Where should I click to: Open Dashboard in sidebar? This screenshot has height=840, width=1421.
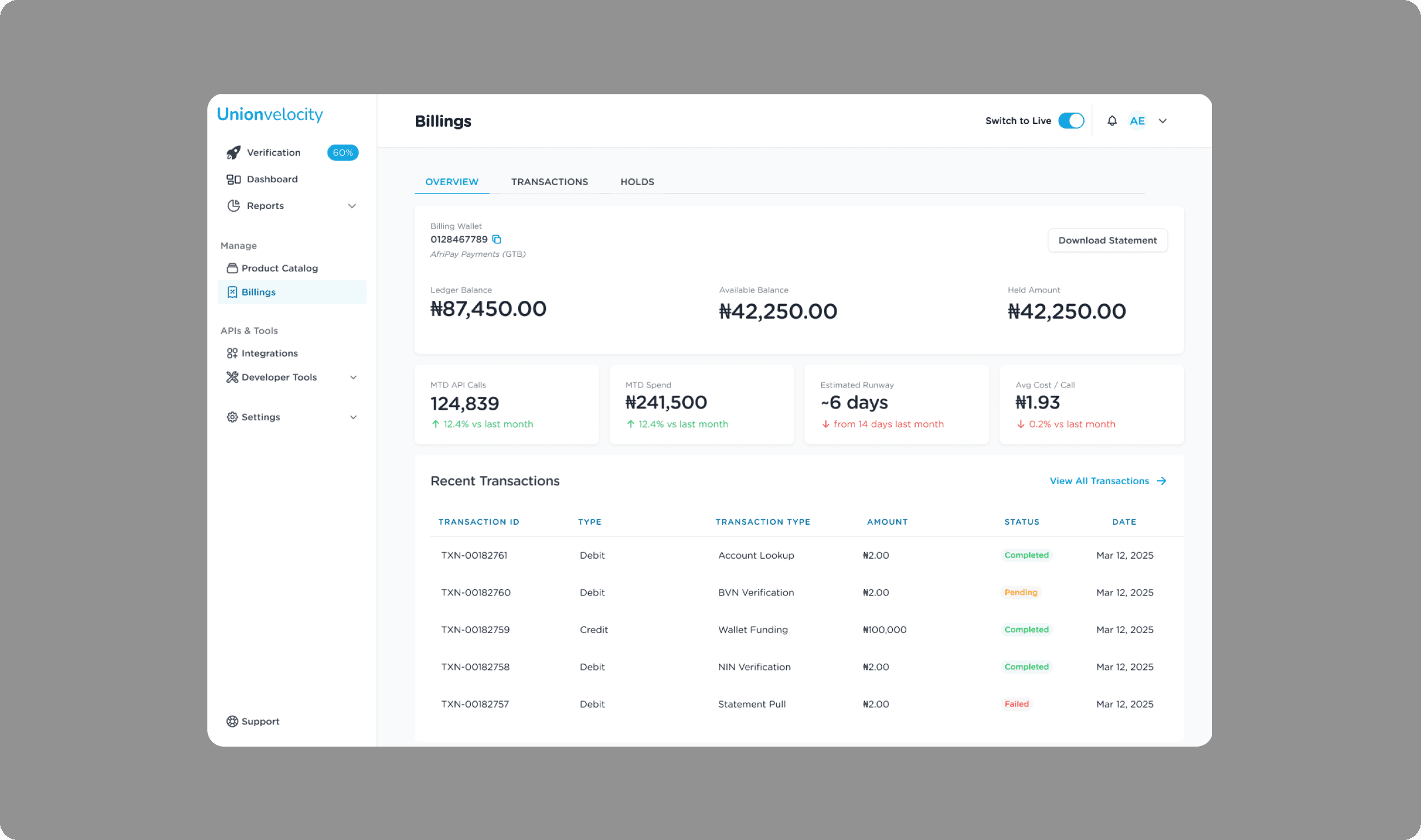click(x=292, y=180)
